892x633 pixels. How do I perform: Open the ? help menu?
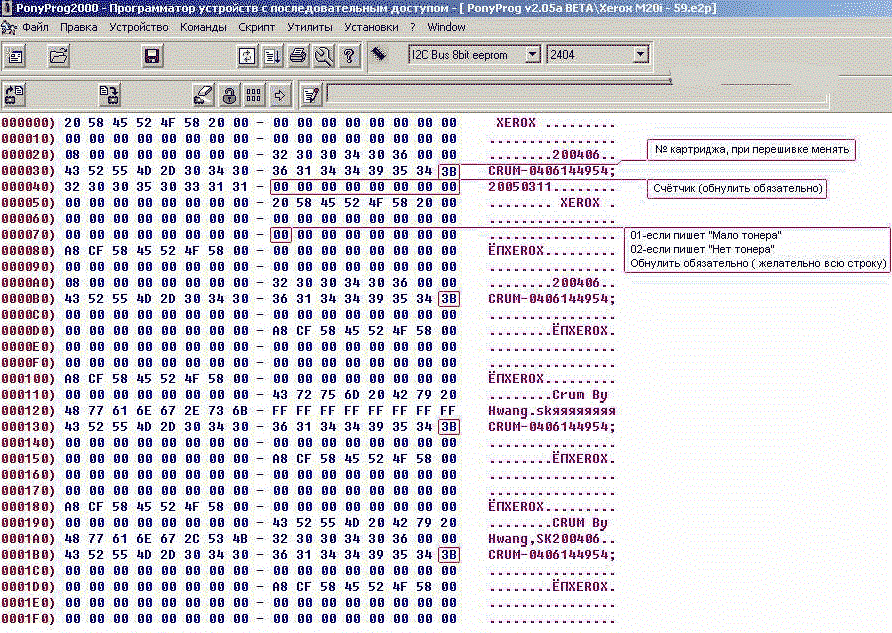coord(412,27)
